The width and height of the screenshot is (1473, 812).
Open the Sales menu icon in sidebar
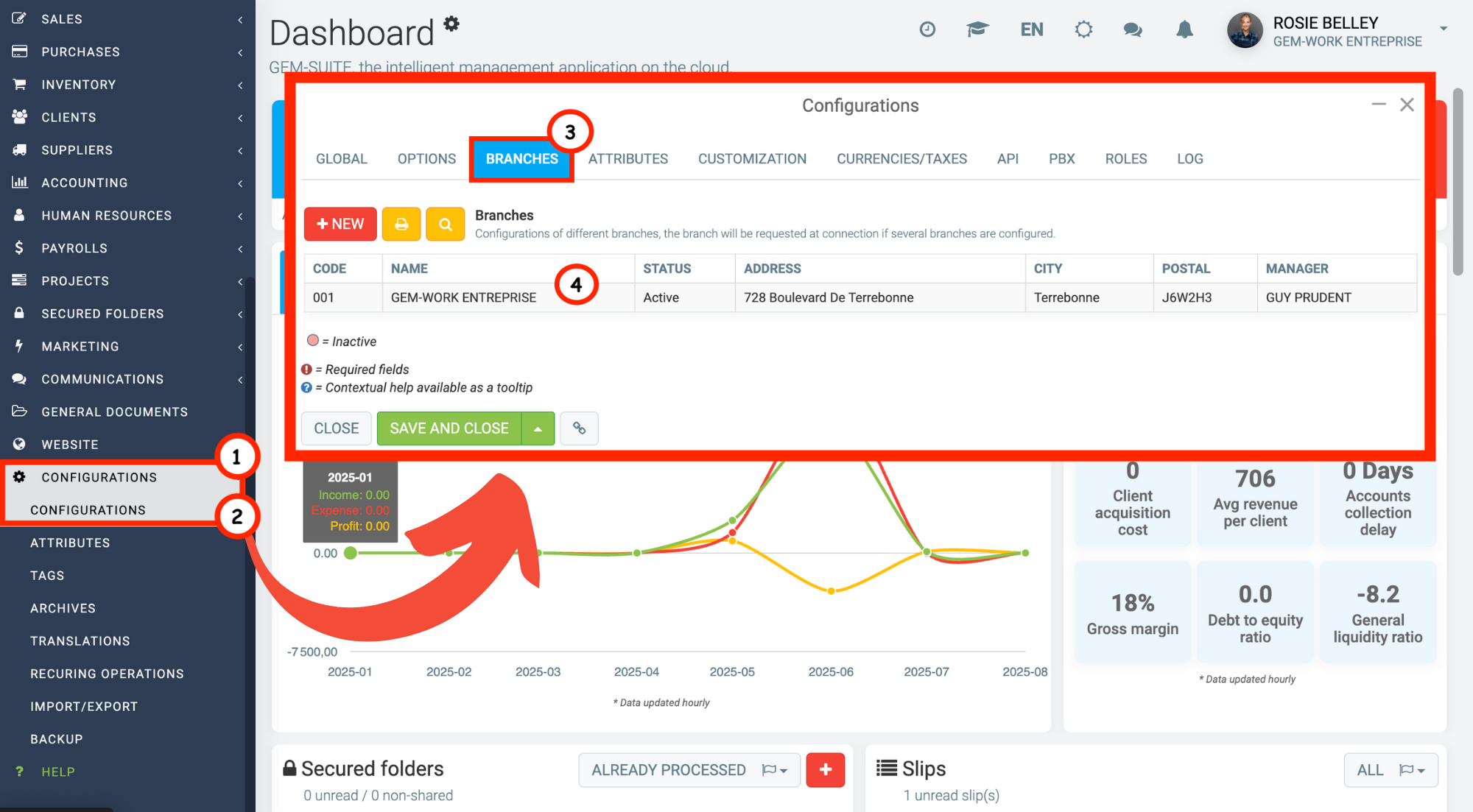(20, 18)
